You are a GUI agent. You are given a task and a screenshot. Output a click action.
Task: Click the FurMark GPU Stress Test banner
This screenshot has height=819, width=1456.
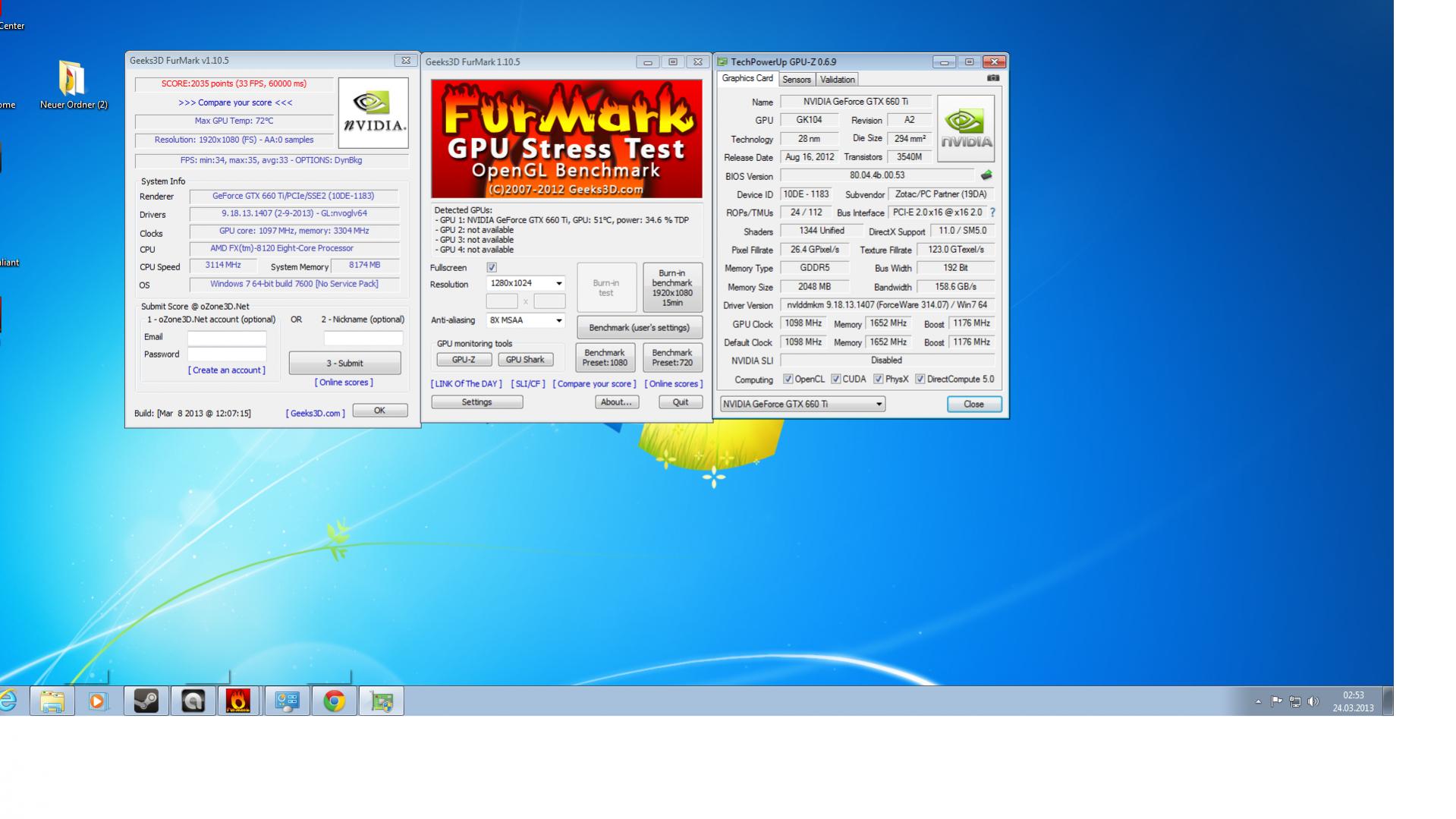[567, 139]
